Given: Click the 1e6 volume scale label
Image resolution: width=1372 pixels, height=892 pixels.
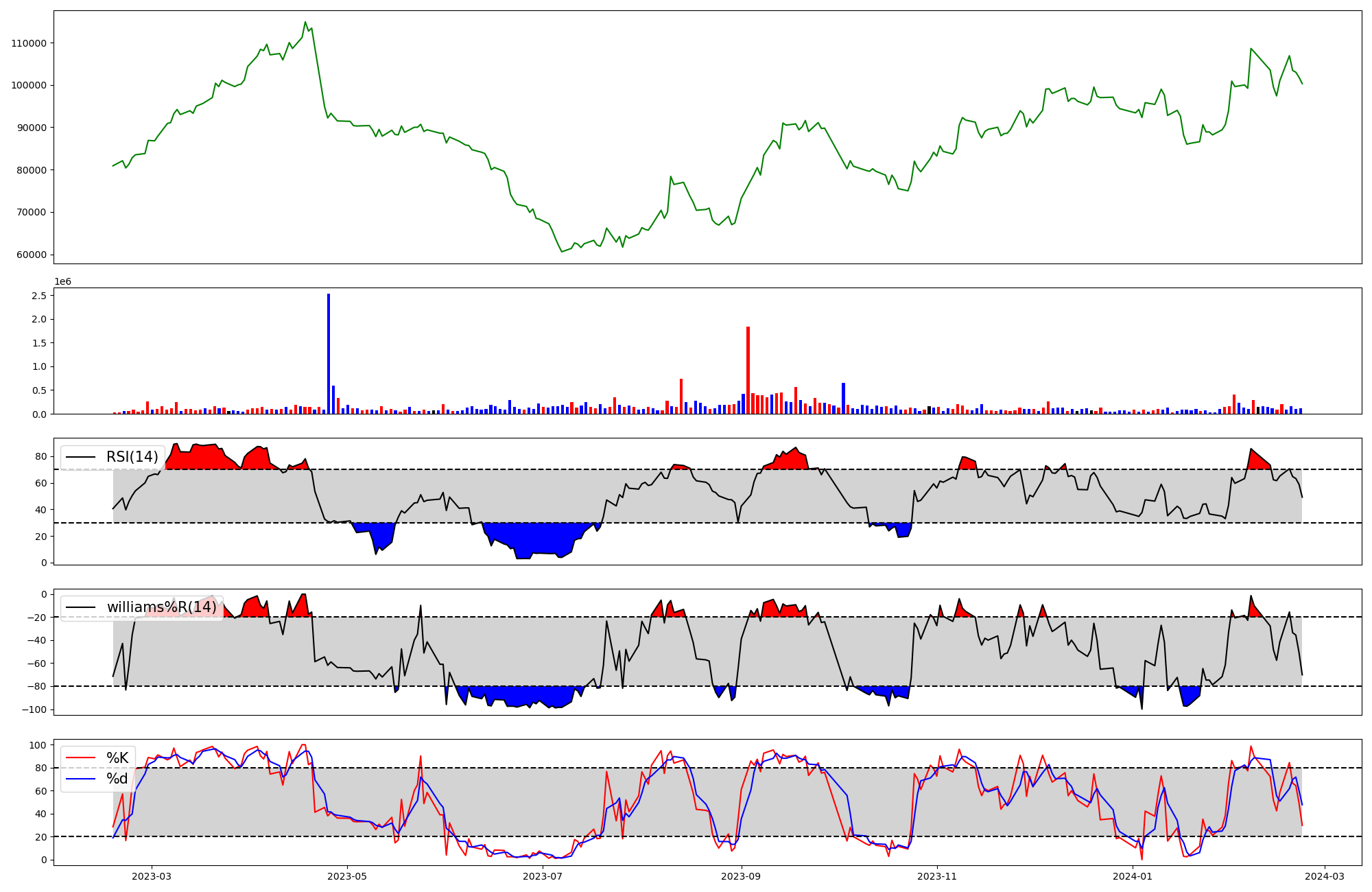Looking at the screenshot, I should (x=62, y=282).
